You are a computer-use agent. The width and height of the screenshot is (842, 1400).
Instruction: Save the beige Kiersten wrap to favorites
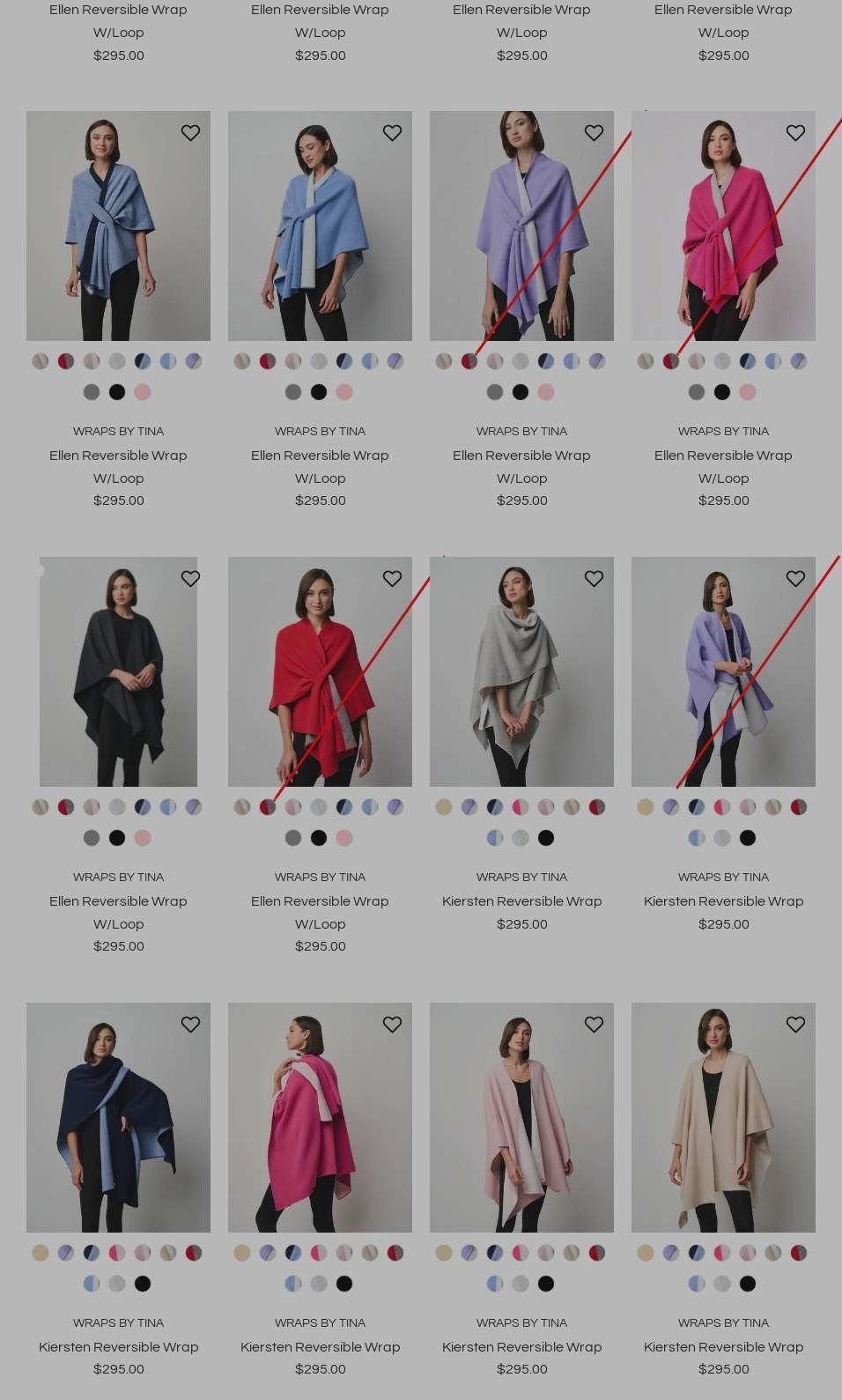coord(795,1025)
